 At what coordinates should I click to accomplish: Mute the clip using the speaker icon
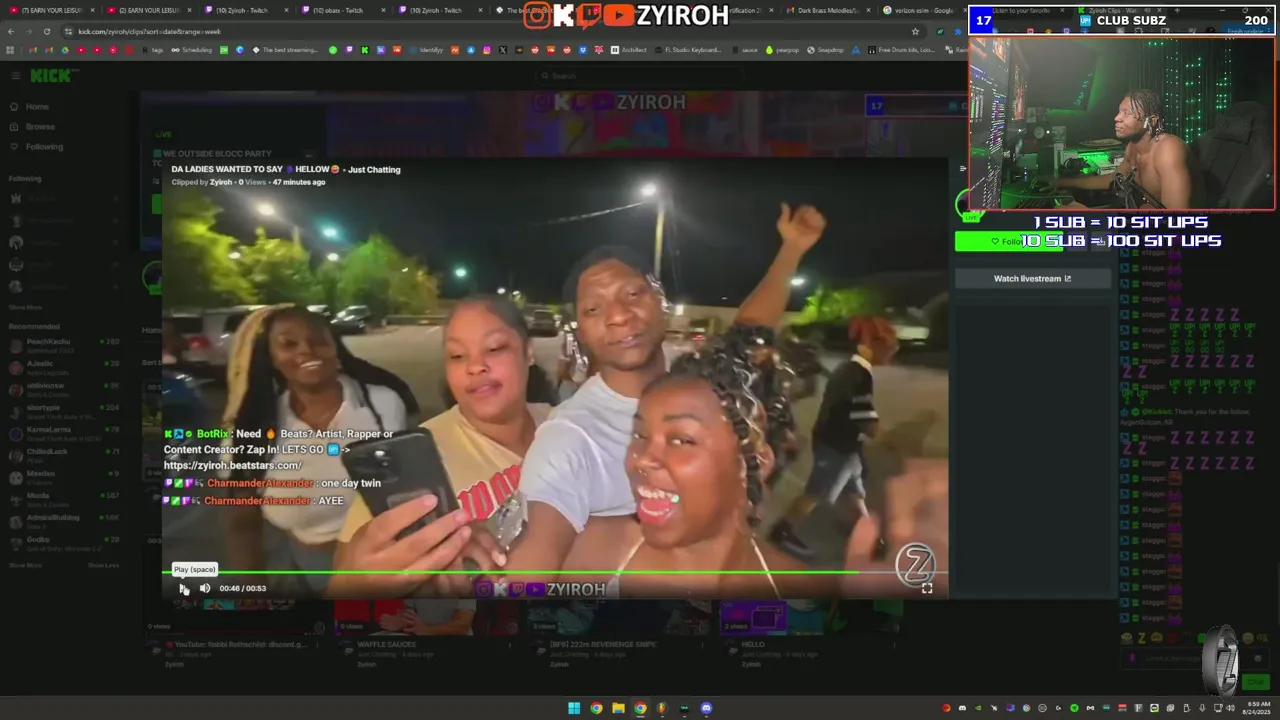205,588
